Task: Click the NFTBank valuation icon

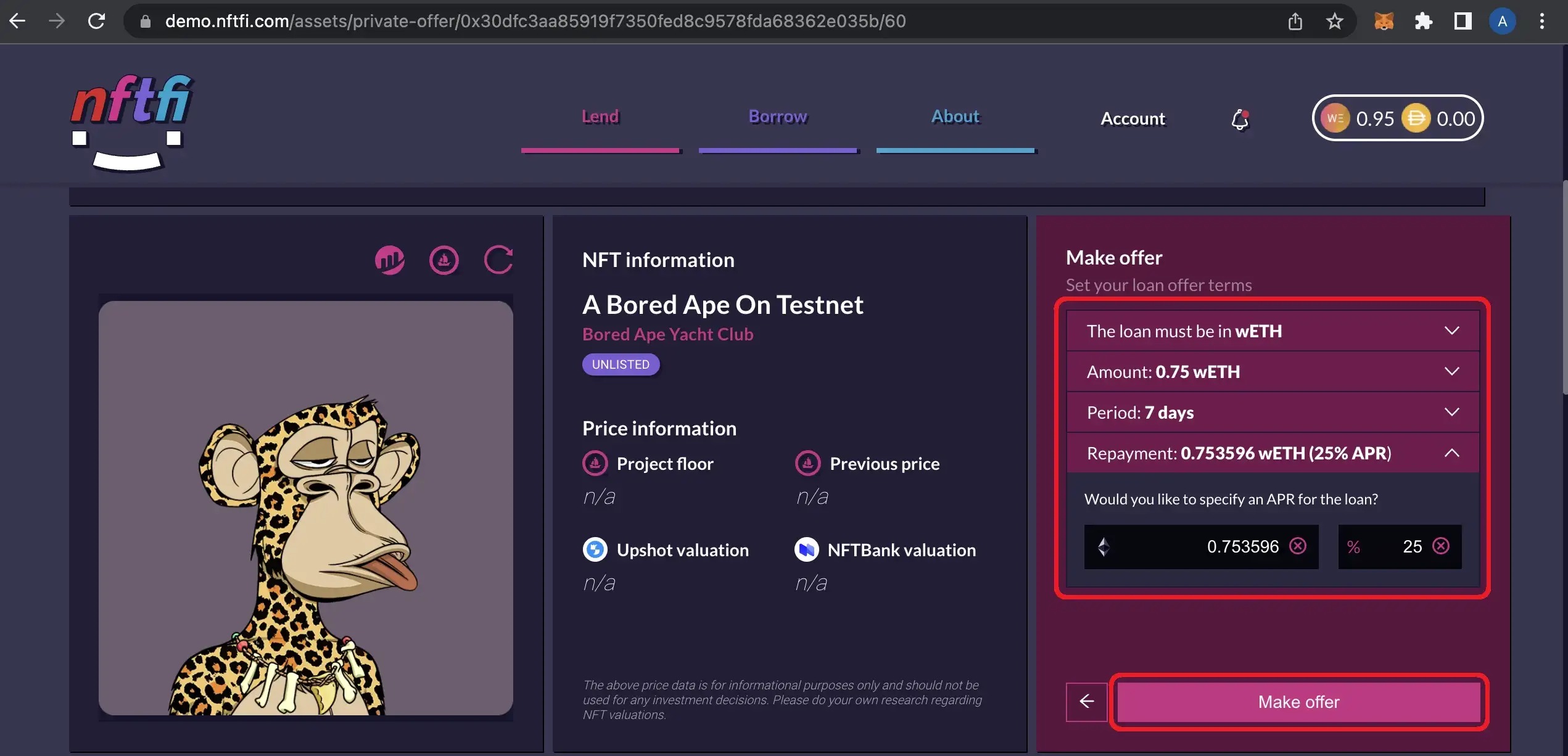Action: (807, 549)
